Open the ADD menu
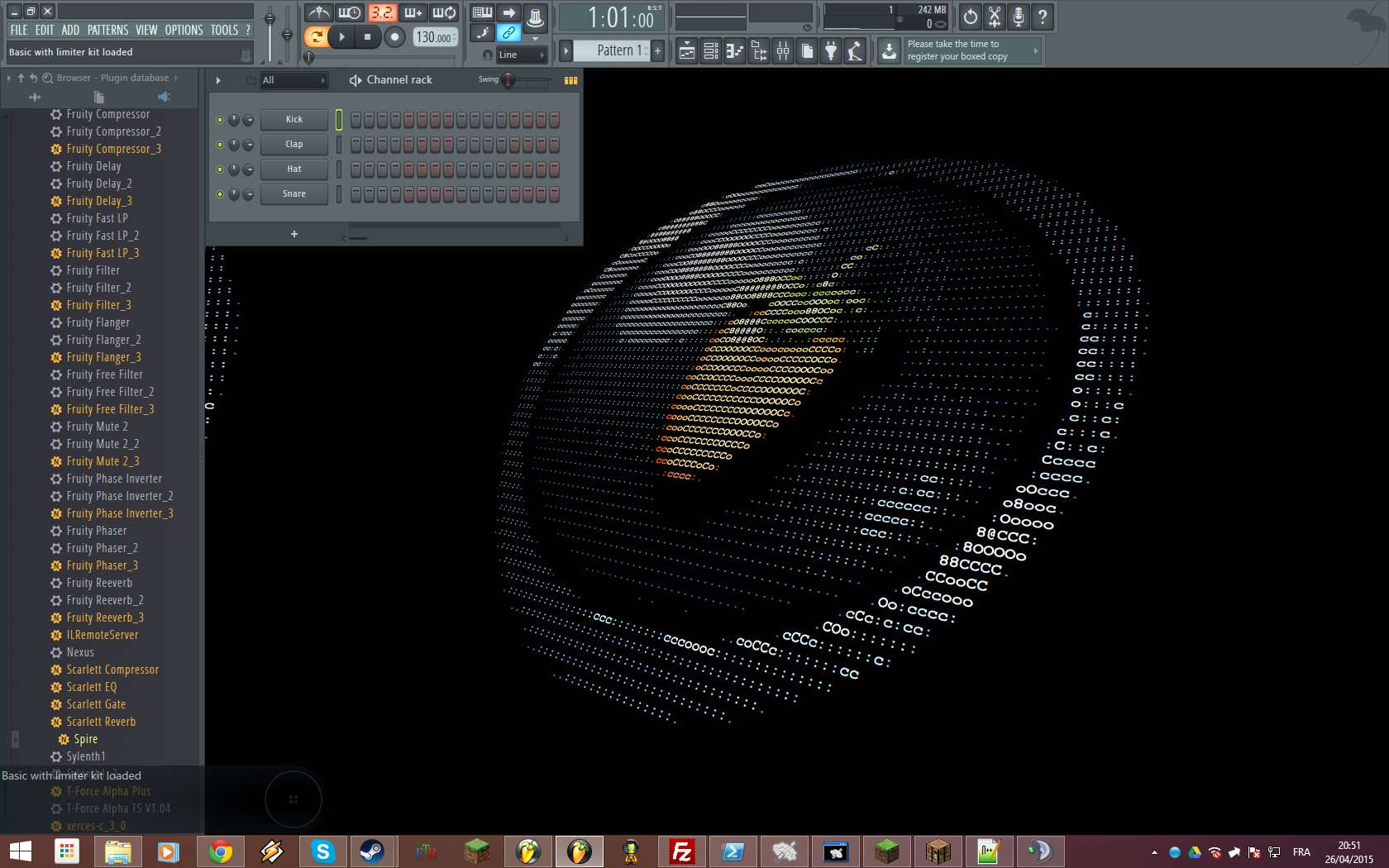The height and width of the screenshot is (868, 1389). tap(70, 30)
